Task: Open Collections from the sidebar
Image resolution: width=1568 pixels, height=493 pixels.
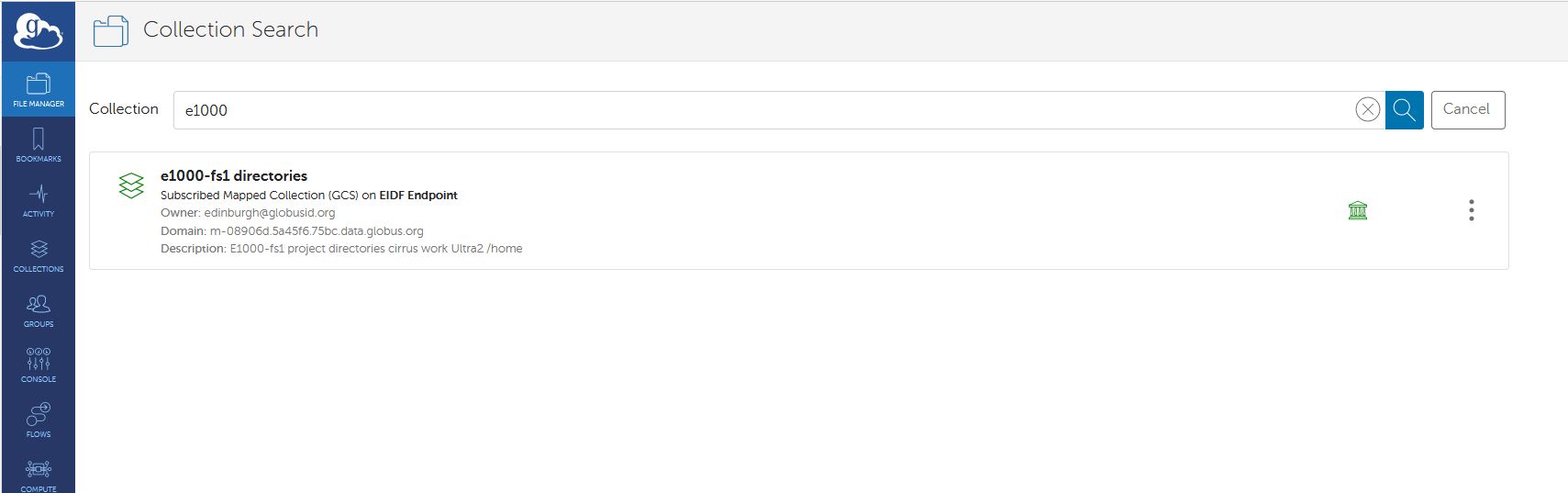Action: 39,255
